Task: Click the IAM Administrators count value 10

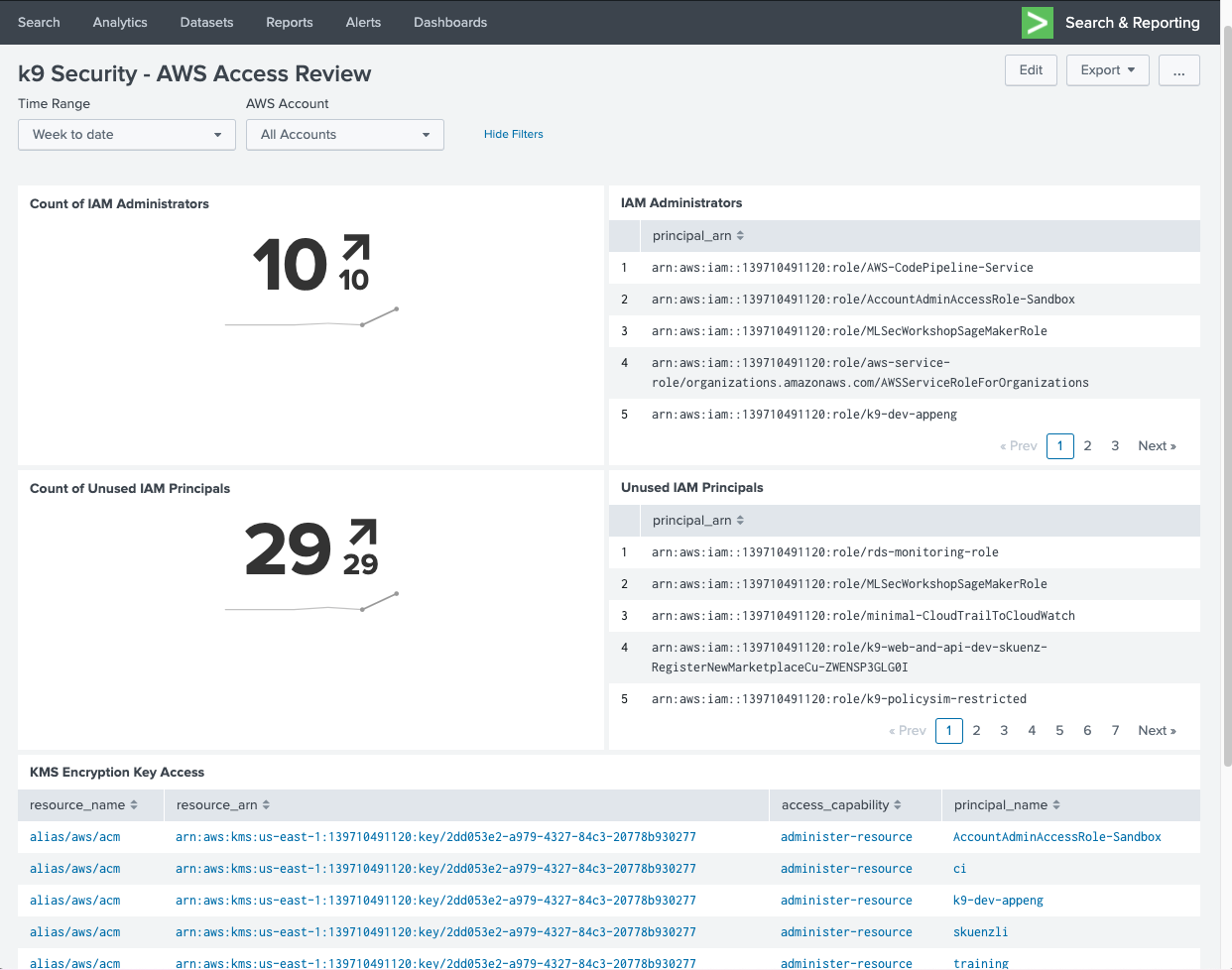Action: [x=290, y=265]
